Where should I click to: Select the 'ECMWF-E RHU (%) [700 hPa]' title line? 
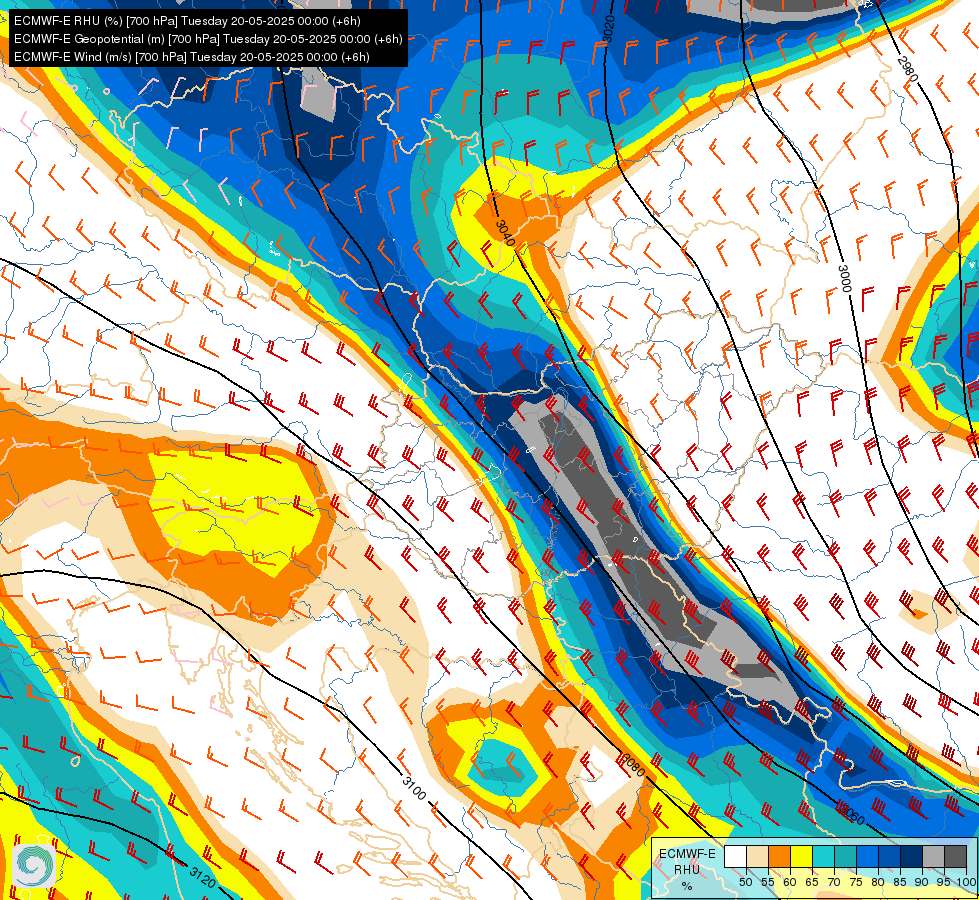click(x=187, y=21)
